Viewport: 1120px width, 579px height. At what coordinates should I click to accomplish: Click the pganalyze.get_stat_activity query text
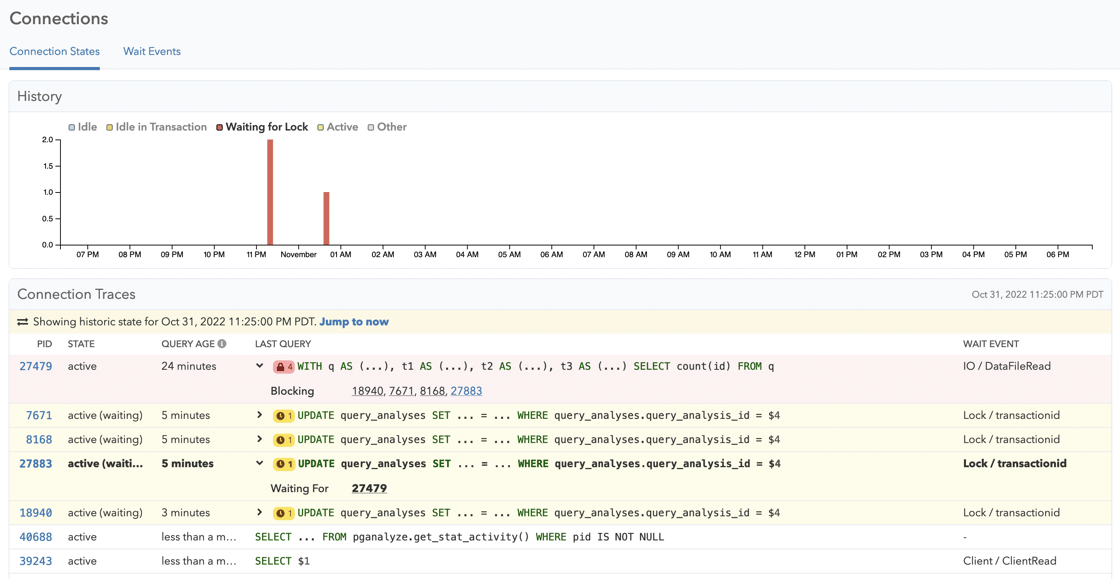[x=459, y=537]
